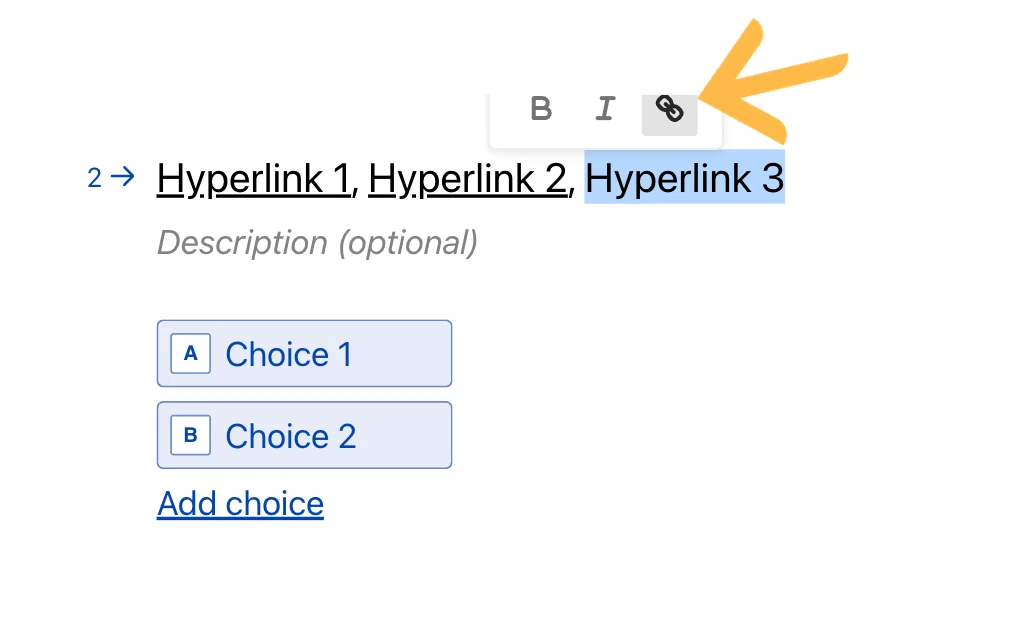Open the Hyperlink 2 link

[x=468, y=179]
